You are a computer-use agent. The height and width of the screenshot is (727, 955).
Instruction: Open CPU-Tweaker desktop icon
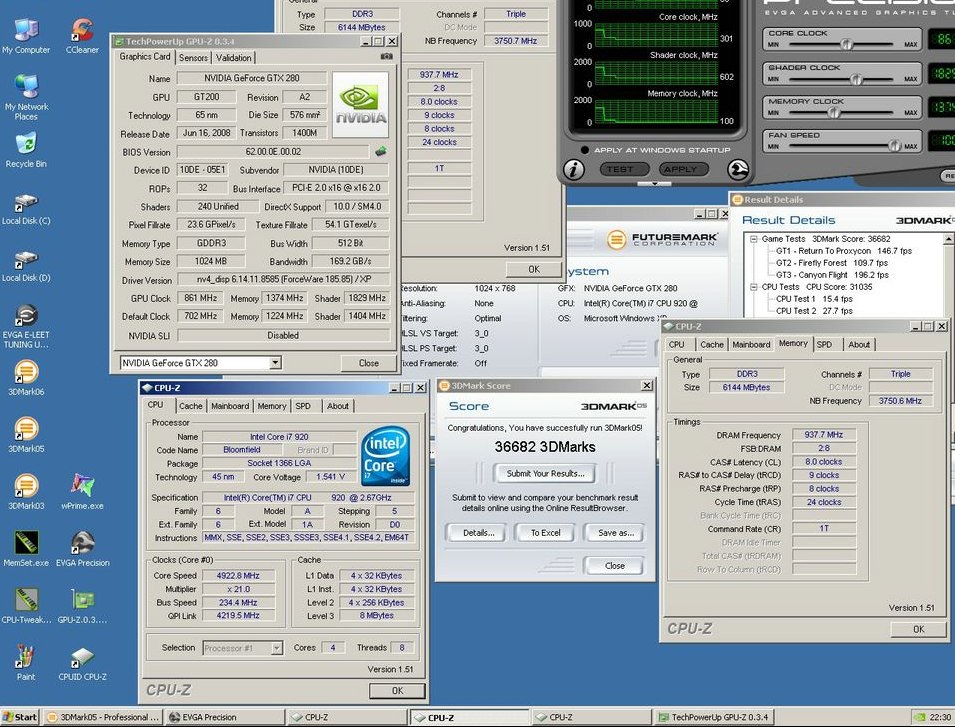pyautogui.click(x=26, y=606)
